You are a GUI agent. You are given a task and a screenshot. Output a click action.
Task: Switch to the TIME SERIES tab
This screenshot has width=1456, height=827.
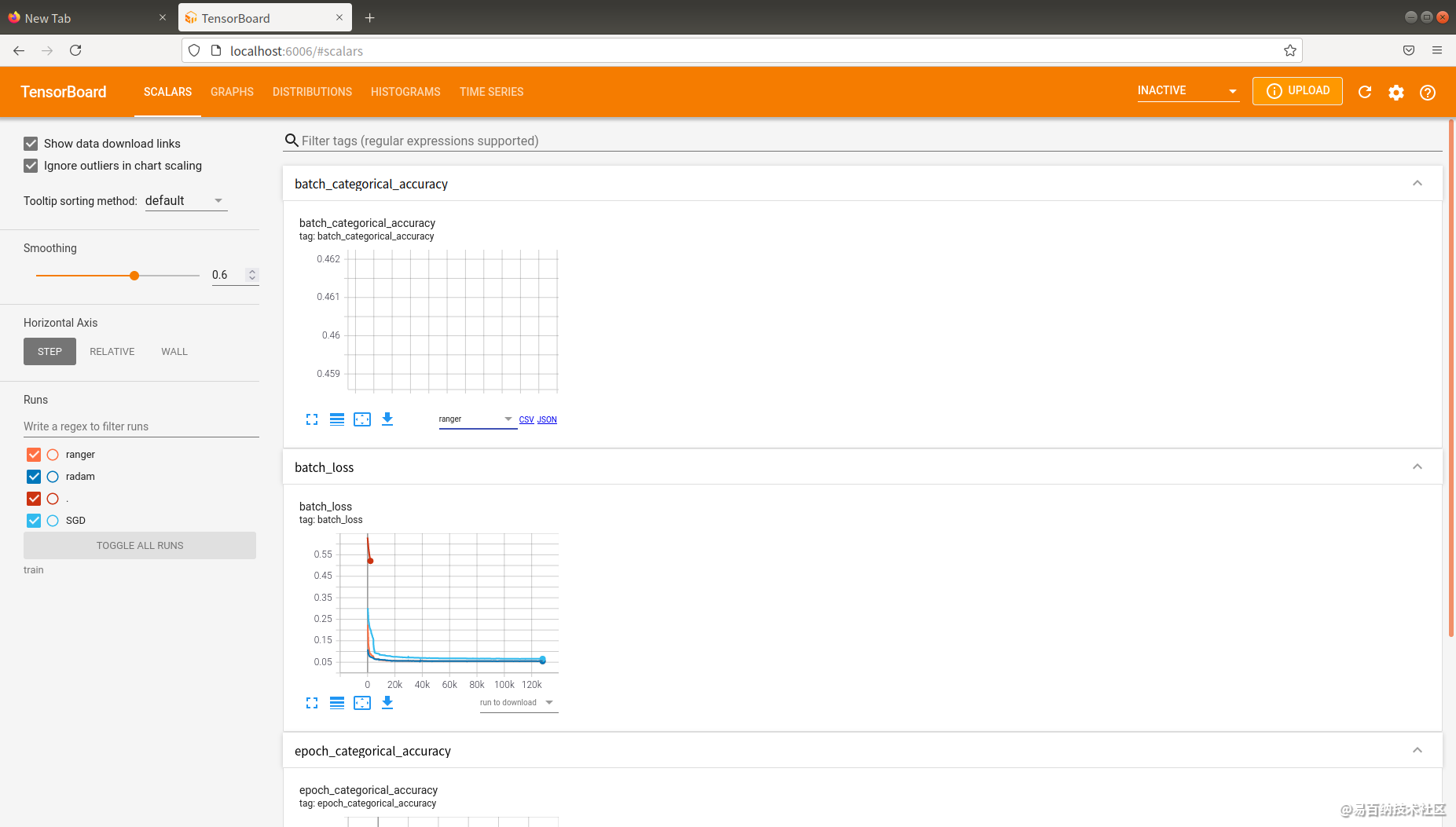[x=491, y=92]
